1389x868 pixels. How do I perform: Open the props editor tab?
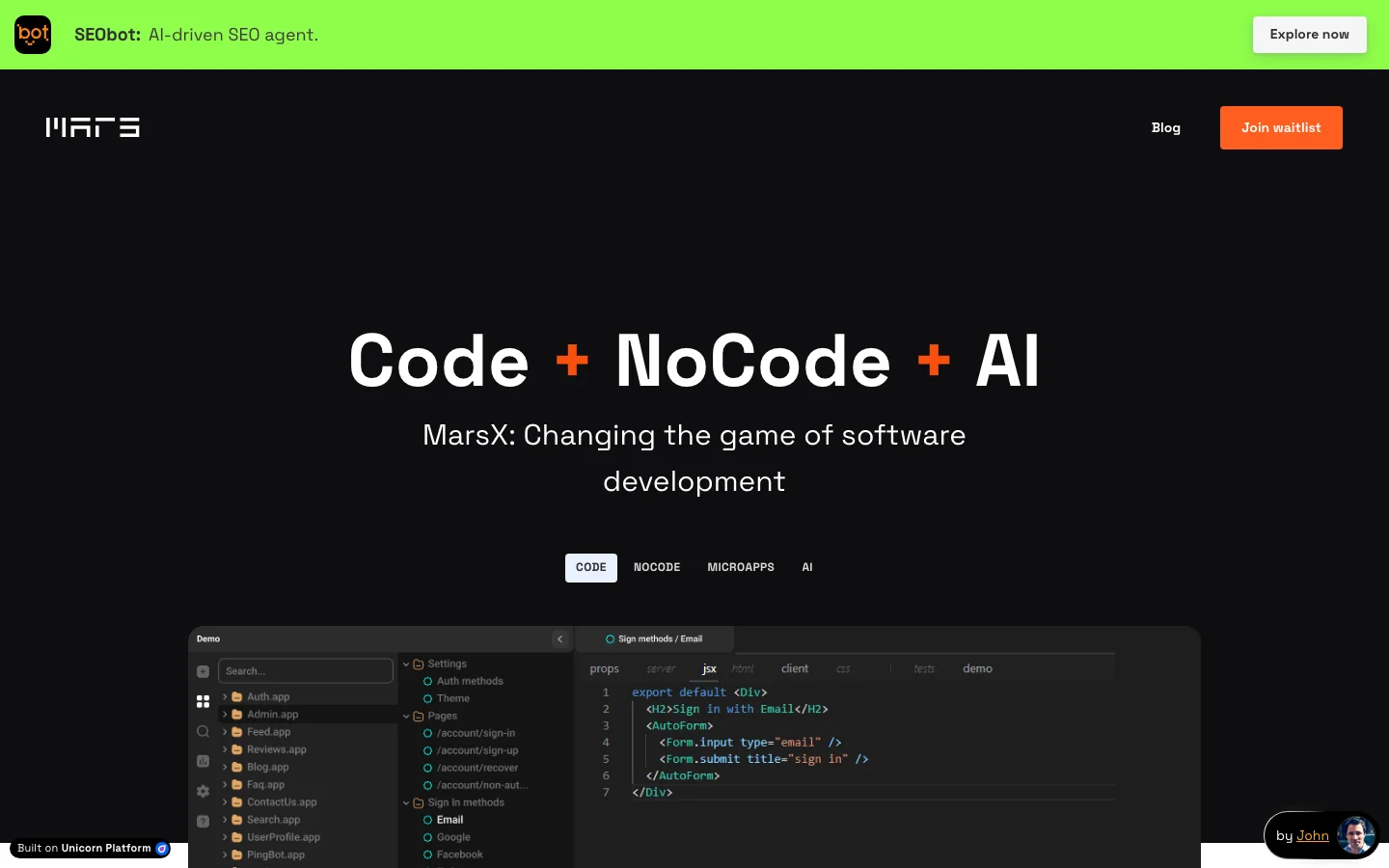click(605, 668)
